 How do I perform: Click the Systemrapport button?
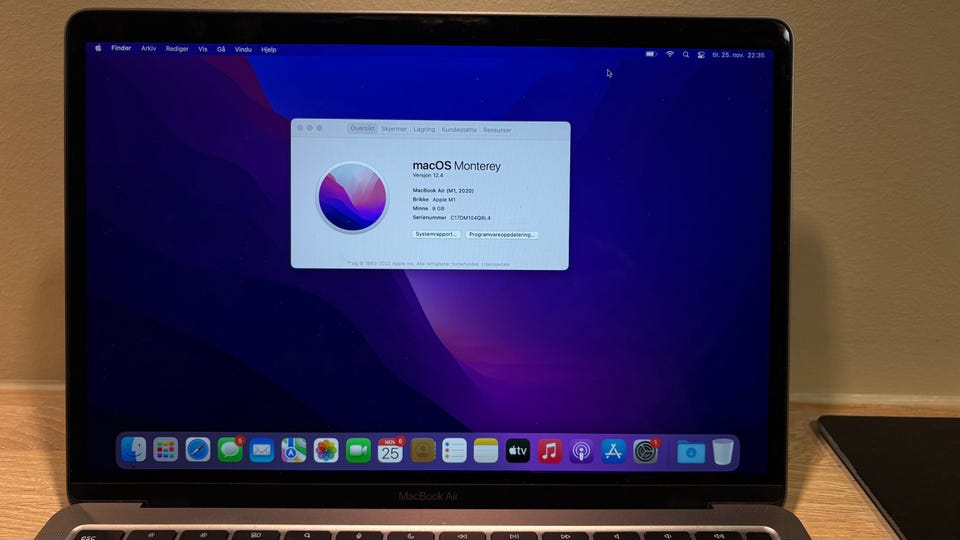click(x=436, y=234)
